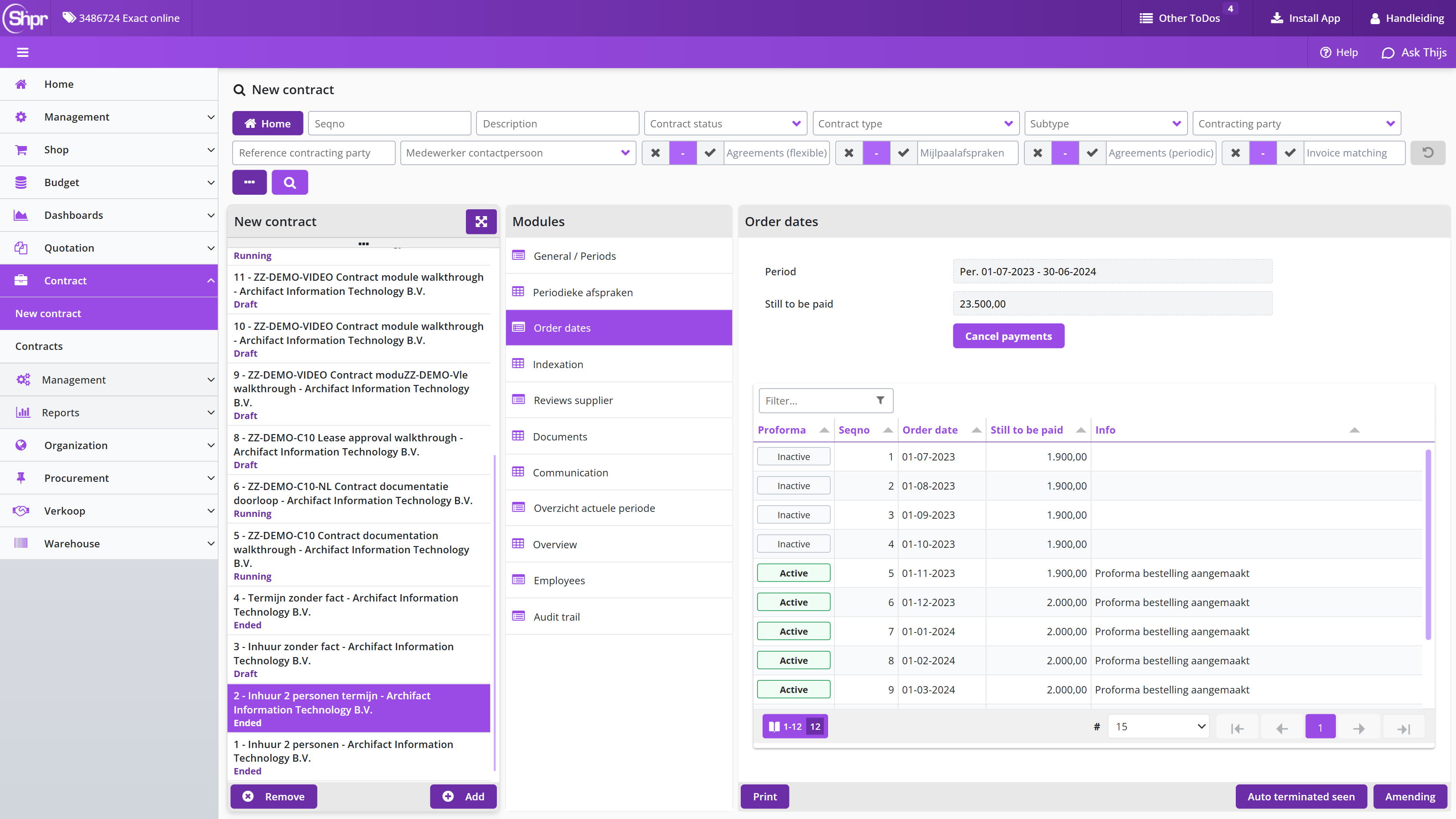Screen dimensions: 1456x819
Task: Click Auto terminated seen button
Action: click(1301, 796)
